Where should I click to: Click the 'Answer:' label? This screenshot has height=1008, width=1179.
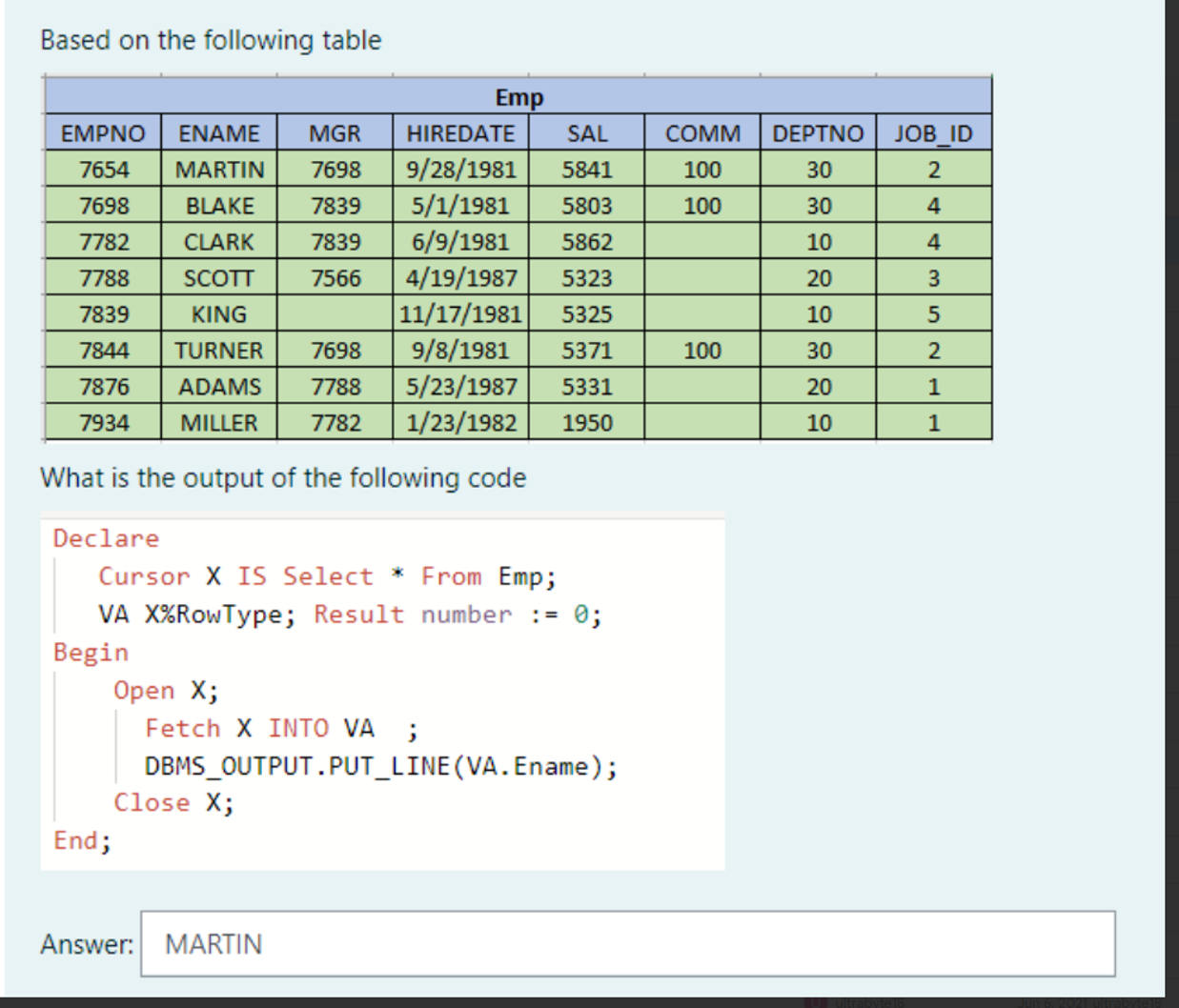(87, 944)
